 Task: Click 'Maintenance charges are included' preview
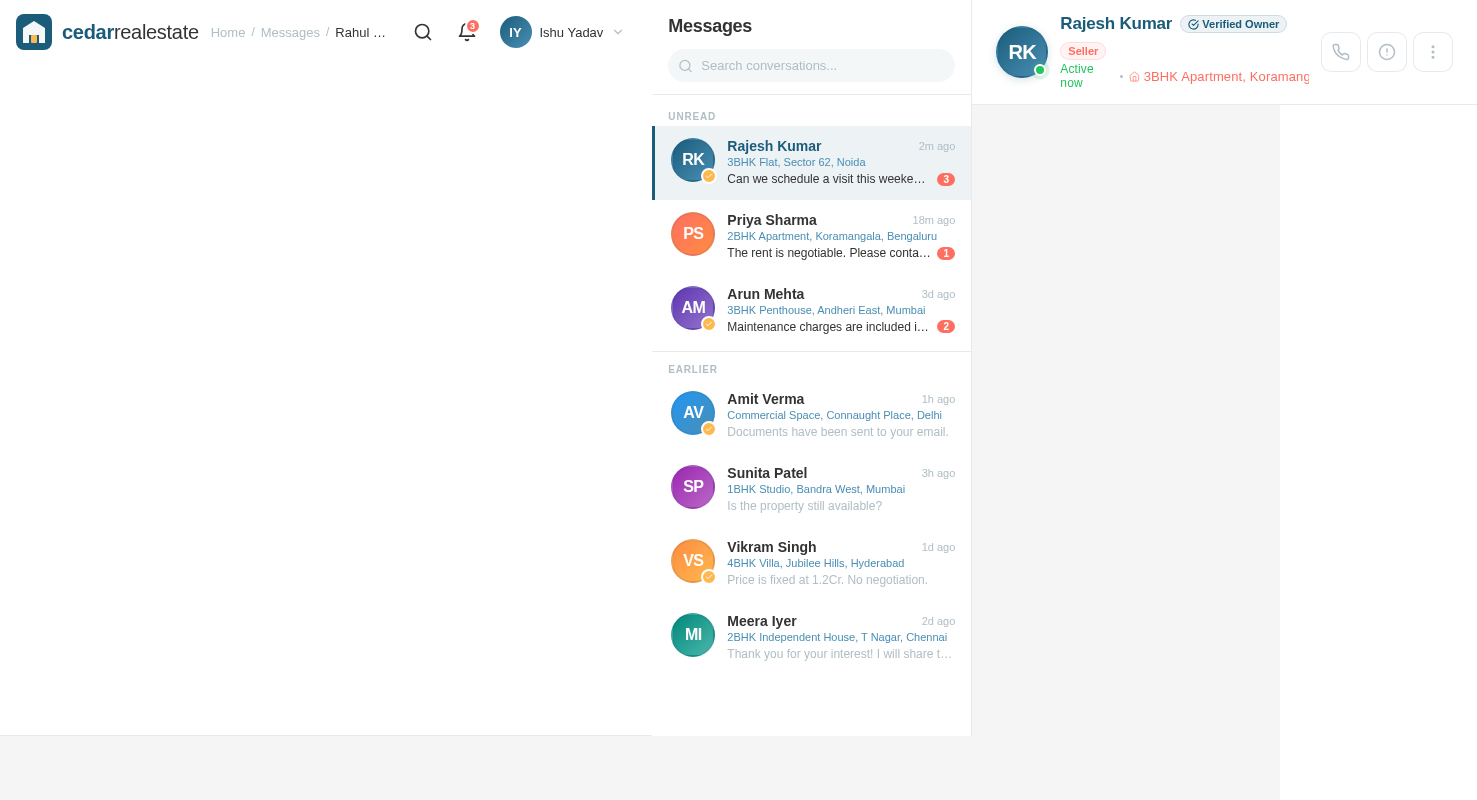click(x=829, y=327)
